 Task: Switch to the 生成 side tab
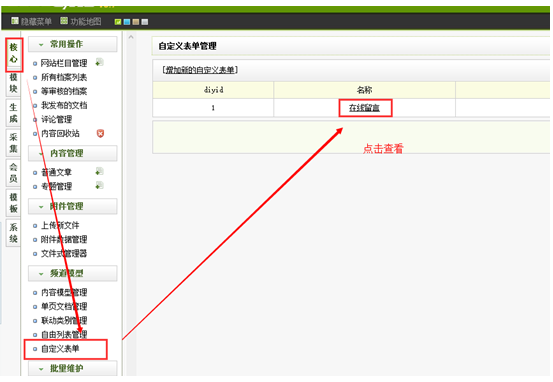13,113
